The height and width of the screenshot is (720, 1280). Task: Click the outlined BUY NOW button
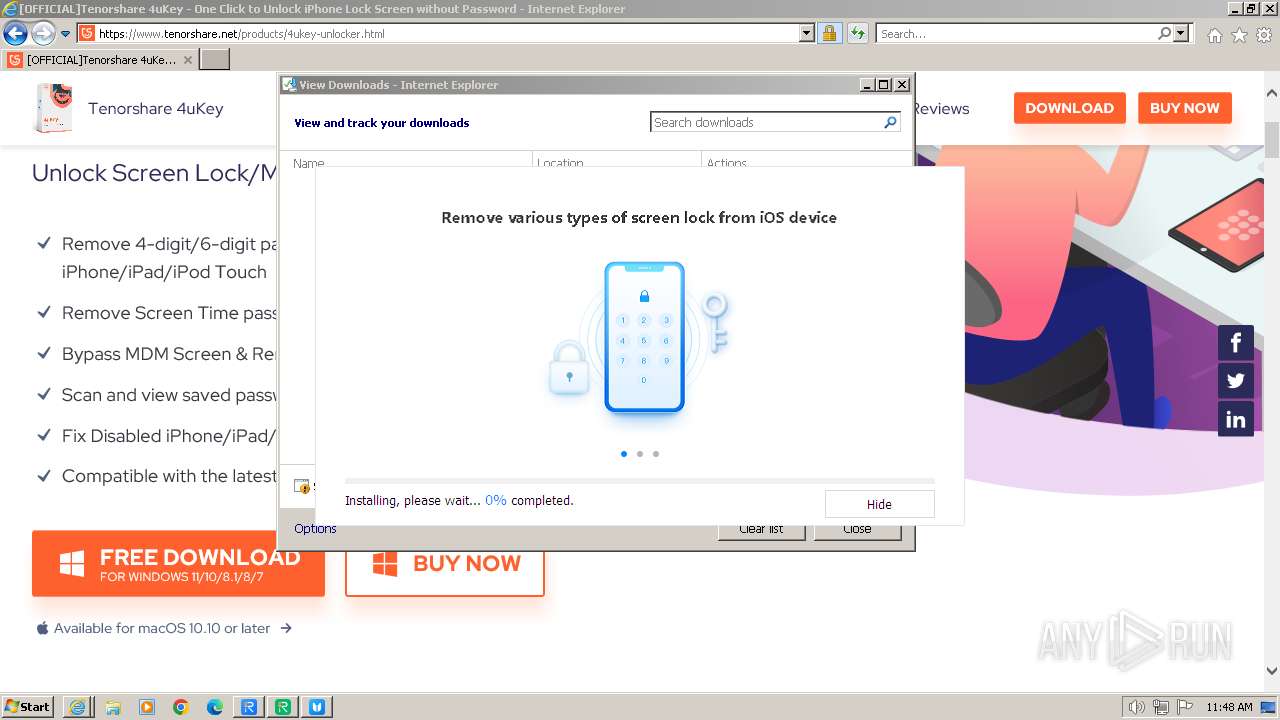pyautogui.click(x=445, y=564)
